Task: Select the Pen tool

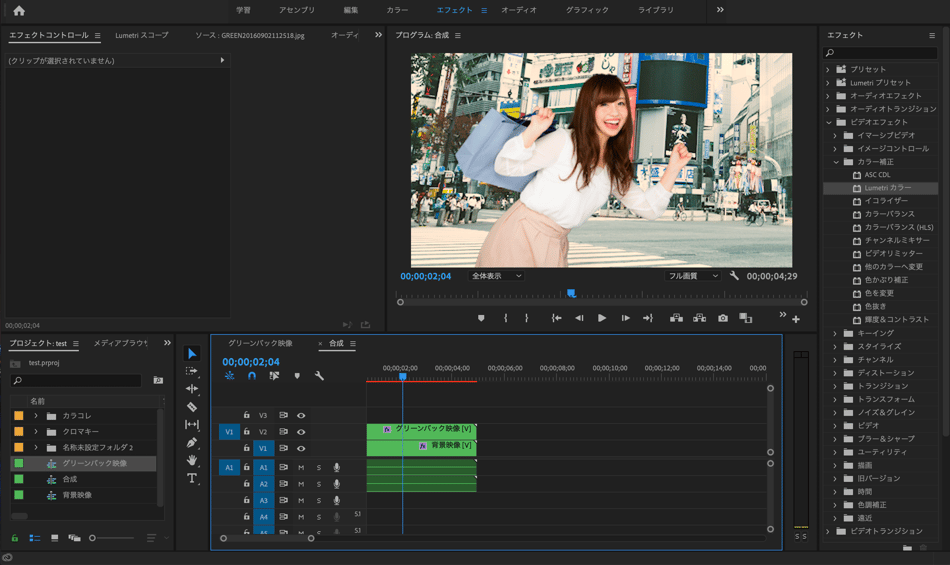Action: [x=192, y=442]
